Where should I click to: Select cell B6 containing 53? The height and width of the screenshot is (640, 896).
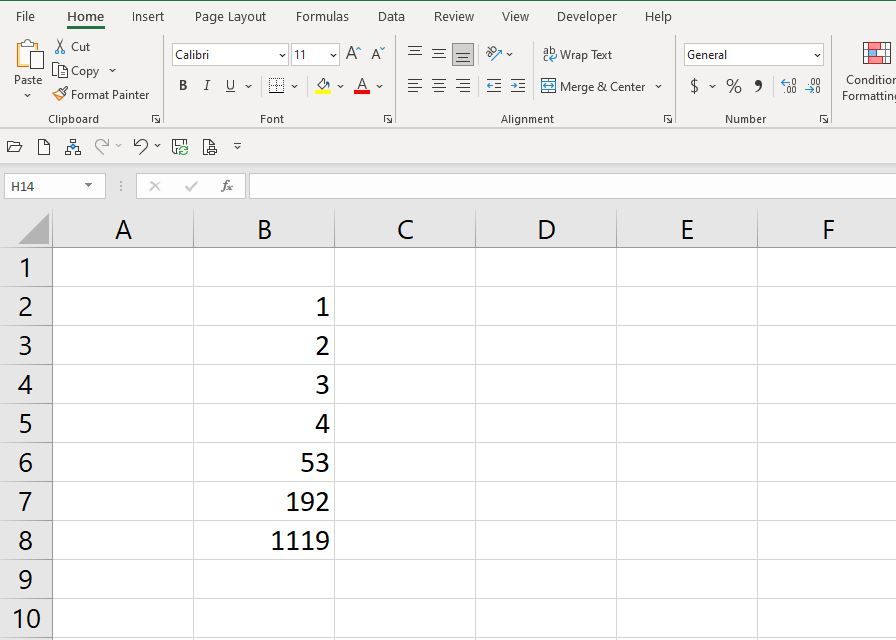pos(264,462)
